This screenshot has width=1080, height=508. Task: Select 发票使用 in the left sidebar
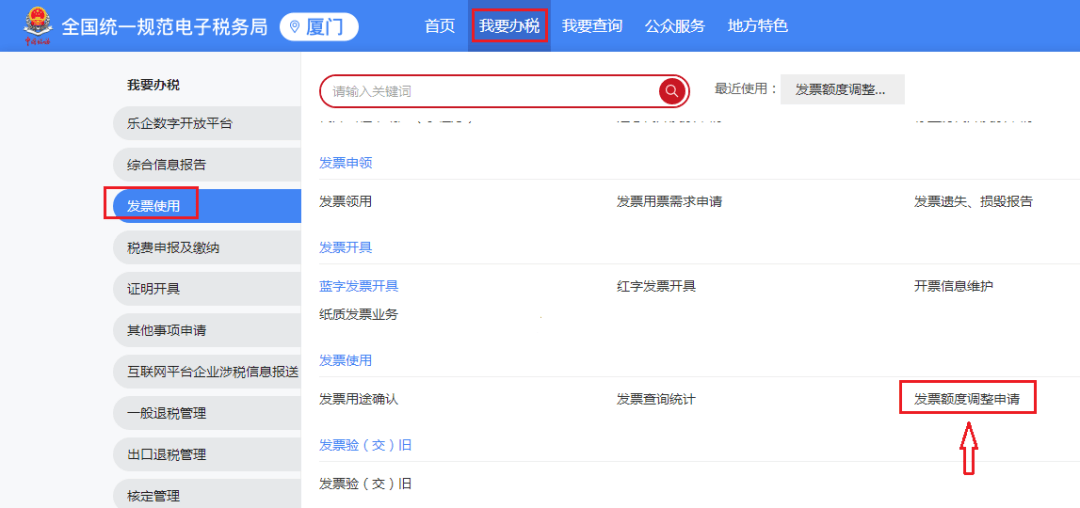pos(153,206)
